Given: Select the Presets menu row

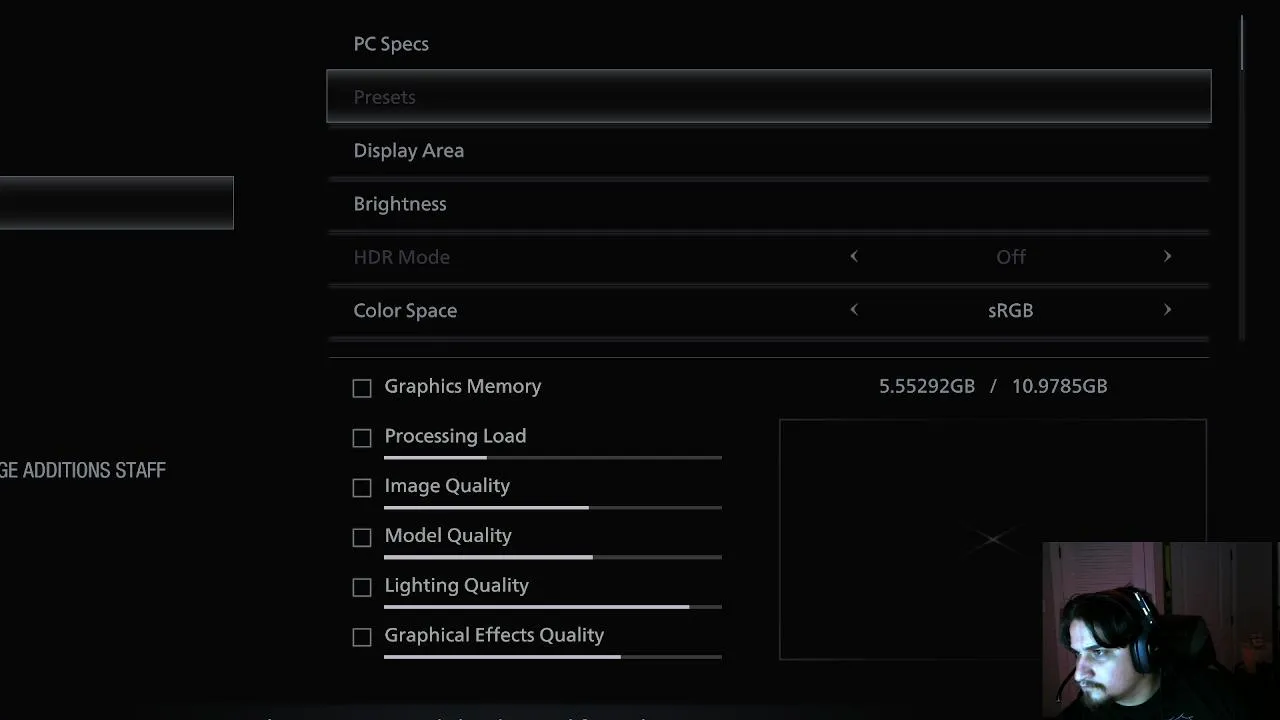Looking at the screenshot, I should coord(768,97).
